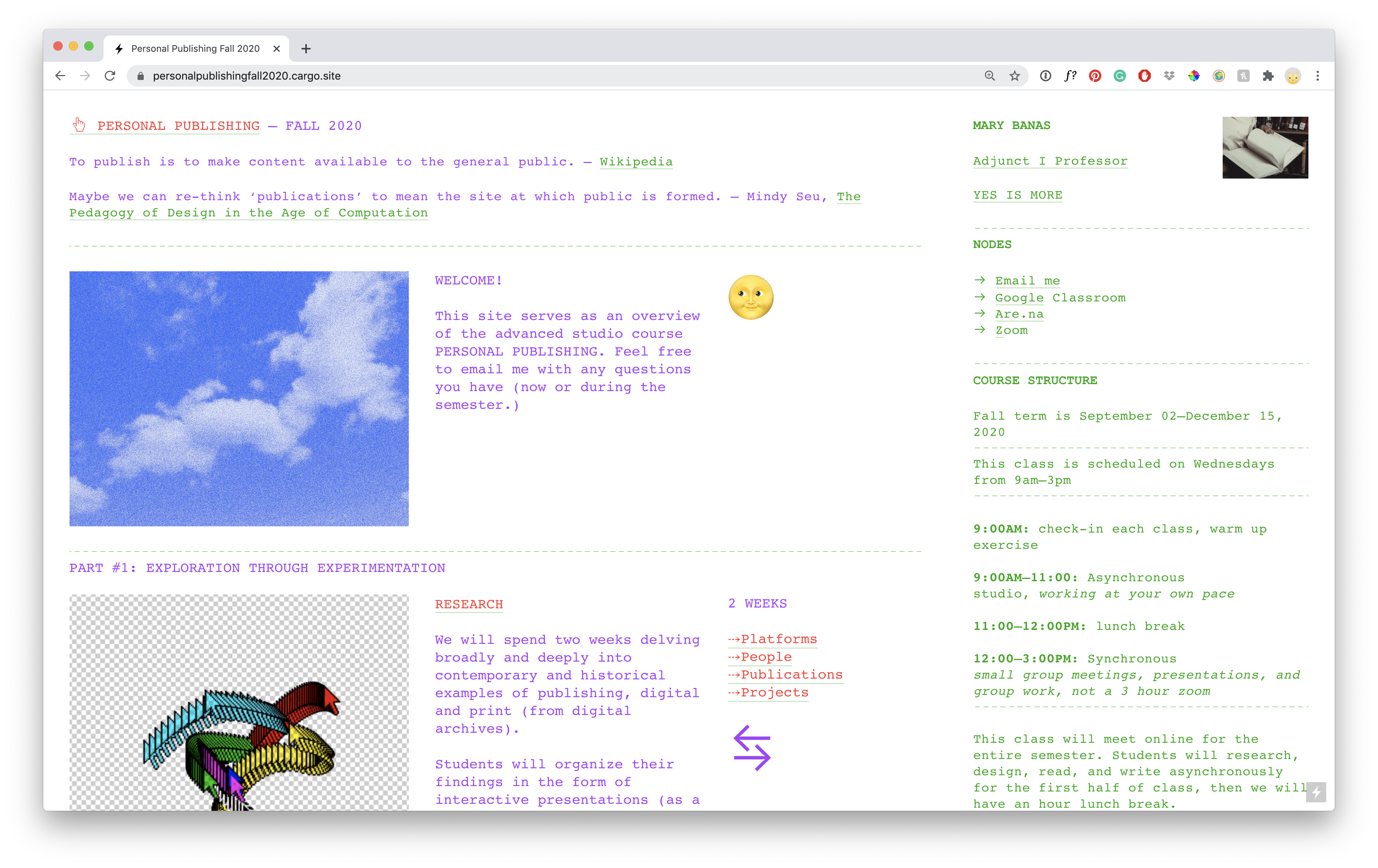Open the Chrome three-dot menu
This screenshot has height=868, width=1378.
pos(1317,76)
